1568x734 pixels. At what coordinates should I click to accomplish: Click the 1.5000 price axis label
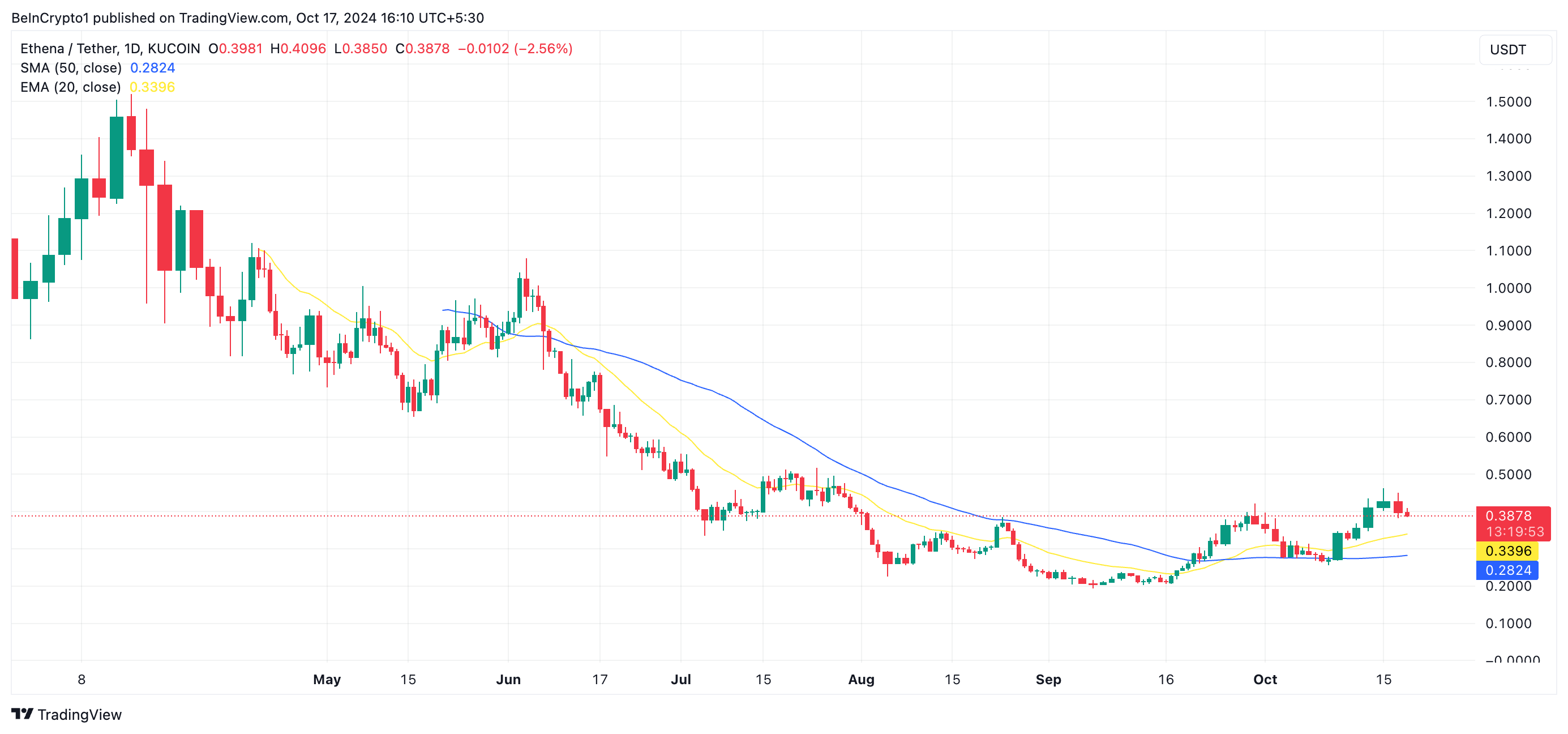tap(1508, 102)
